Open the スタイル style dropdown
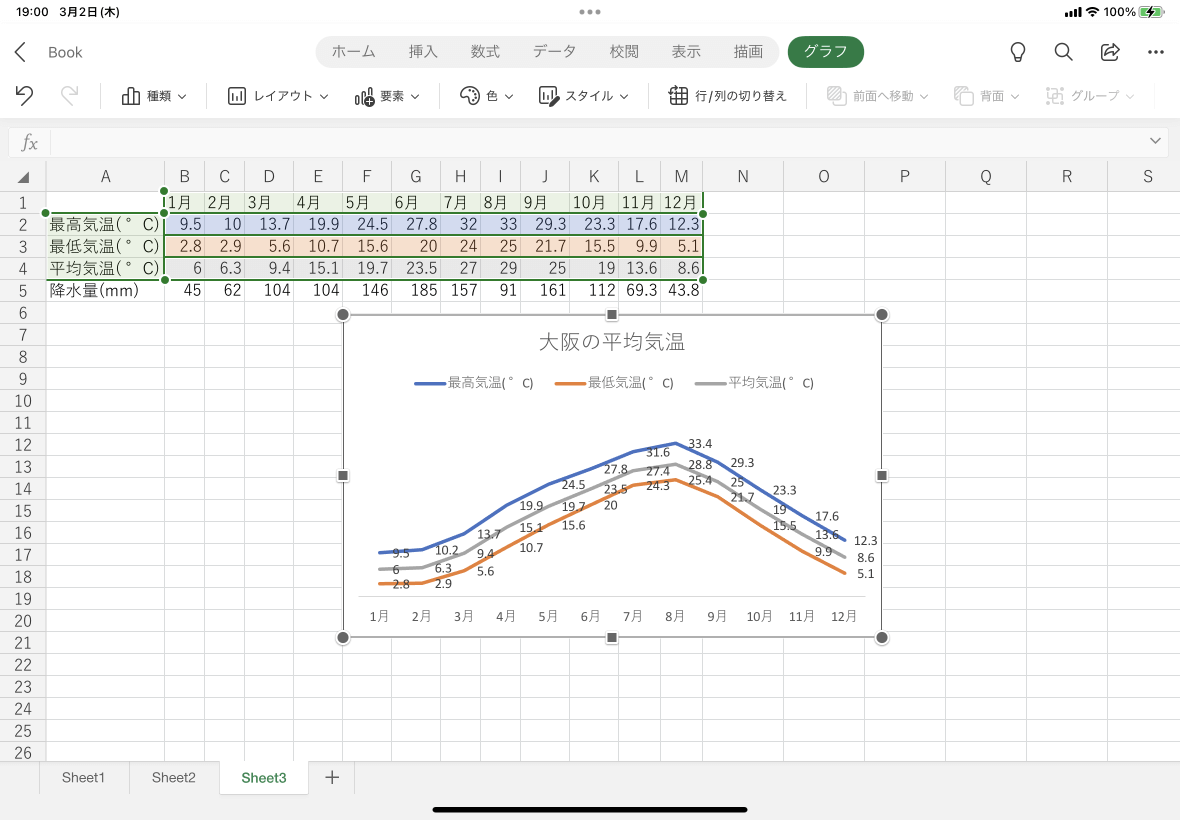The image size is (1180, 820). 584,96
